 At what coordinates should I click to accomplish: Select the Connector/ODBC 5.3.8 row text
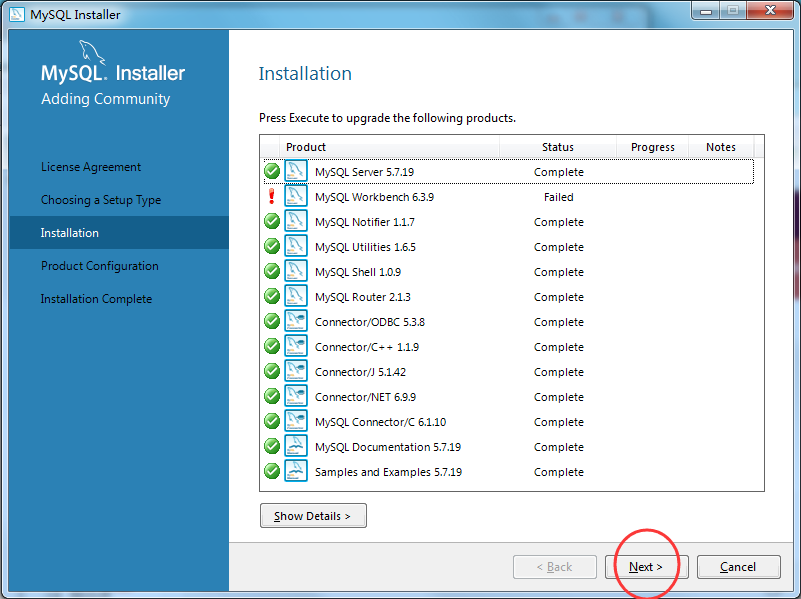coord(370,322)
